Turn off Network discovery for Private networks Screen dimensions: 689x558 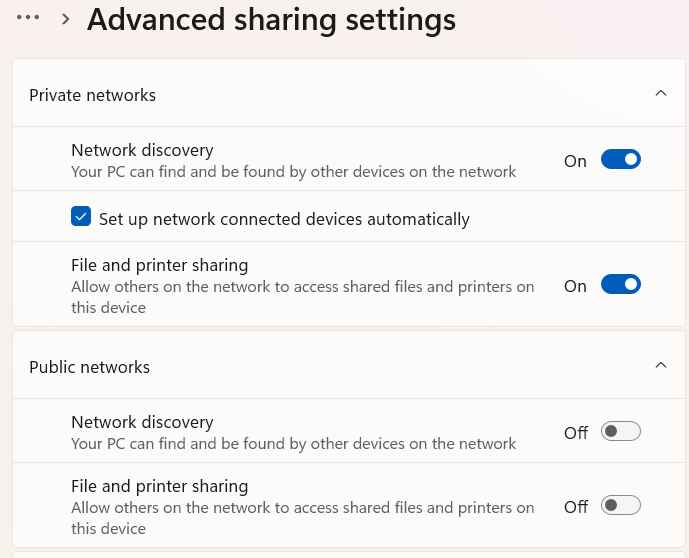click(x=620, y=159)
